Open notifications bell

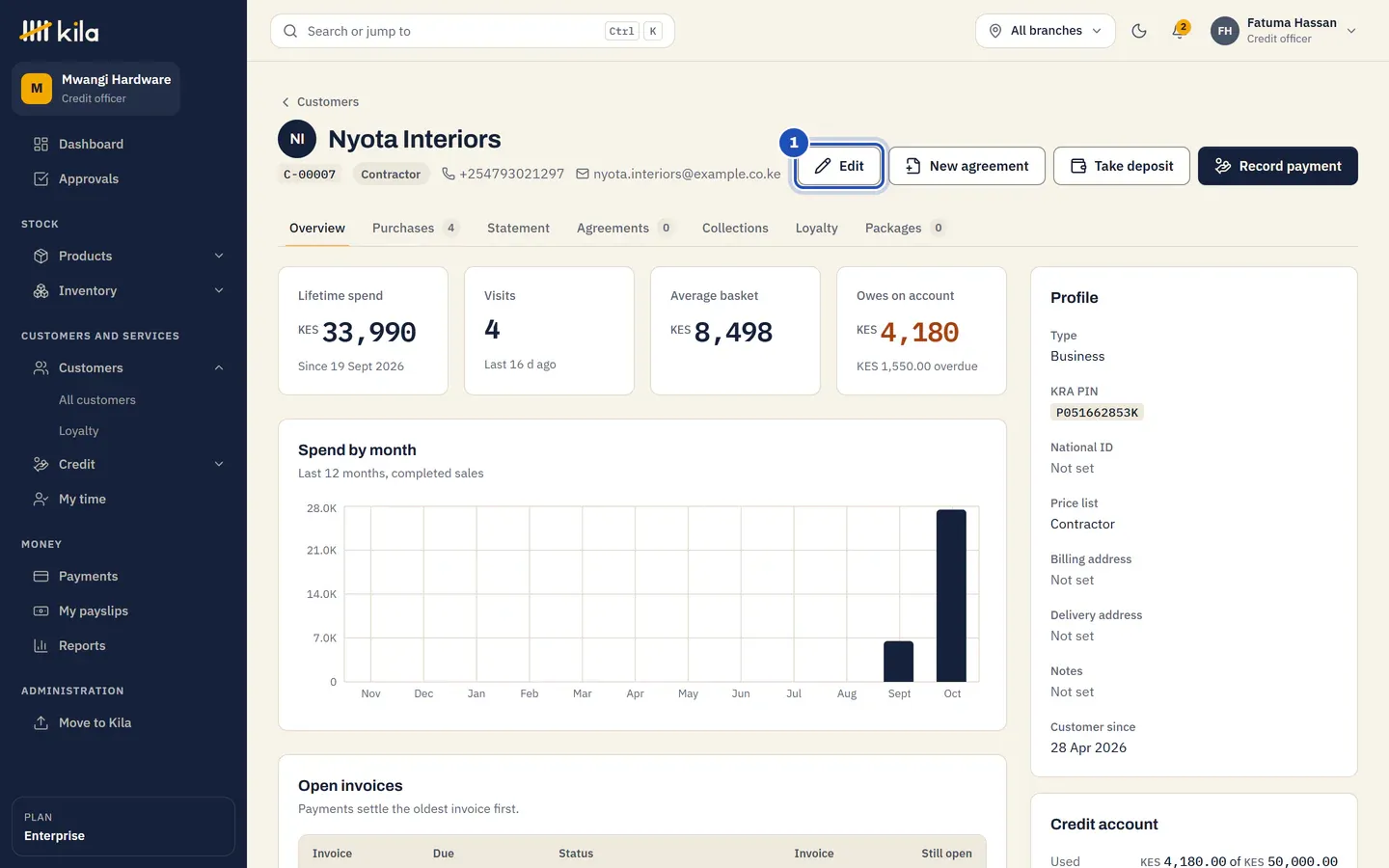pos(1179,31)
